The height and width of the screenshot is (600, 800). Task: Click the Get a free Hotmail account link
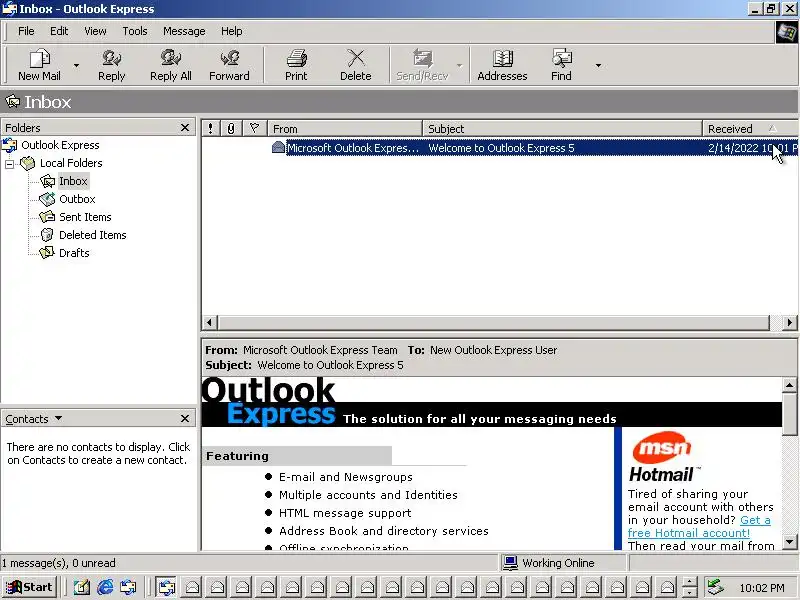[699, 527]
